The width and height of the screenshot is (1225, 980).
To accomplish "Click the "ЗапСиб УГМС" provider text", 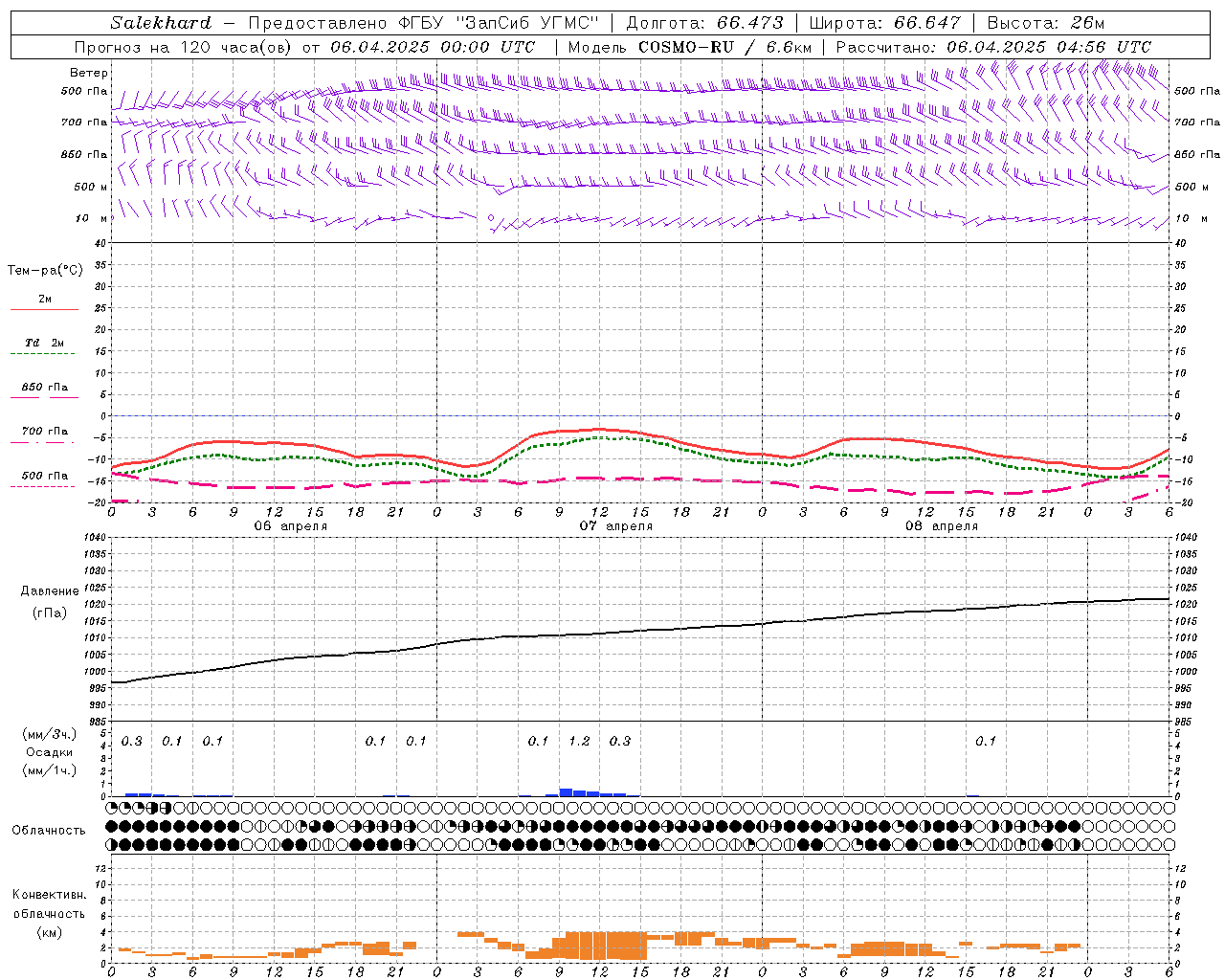I will (527, 23).
